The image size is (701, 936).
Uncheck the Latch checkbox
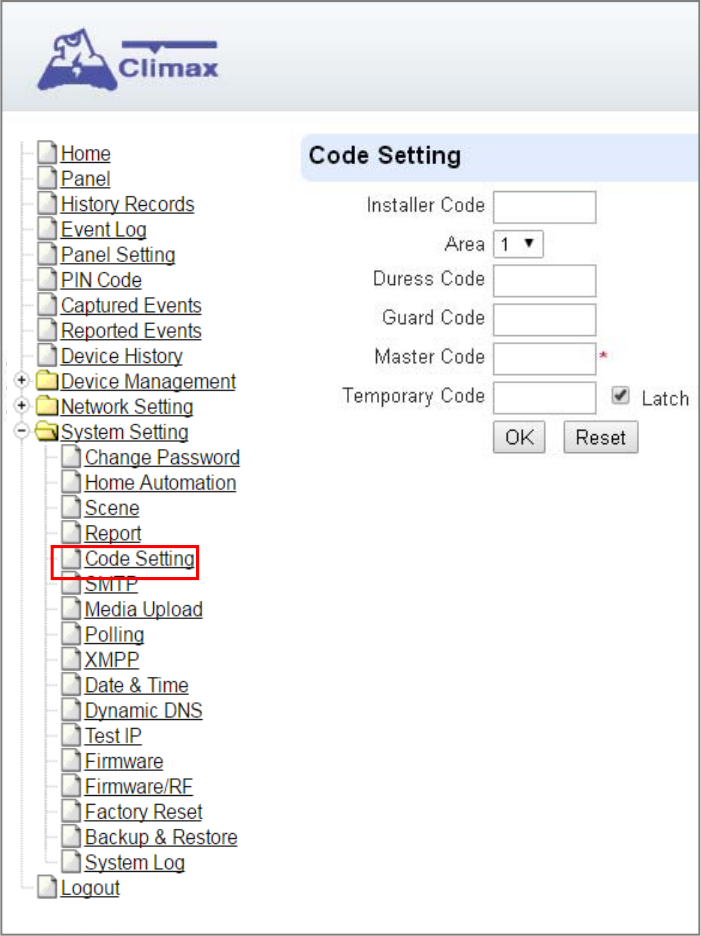(621, 396)
